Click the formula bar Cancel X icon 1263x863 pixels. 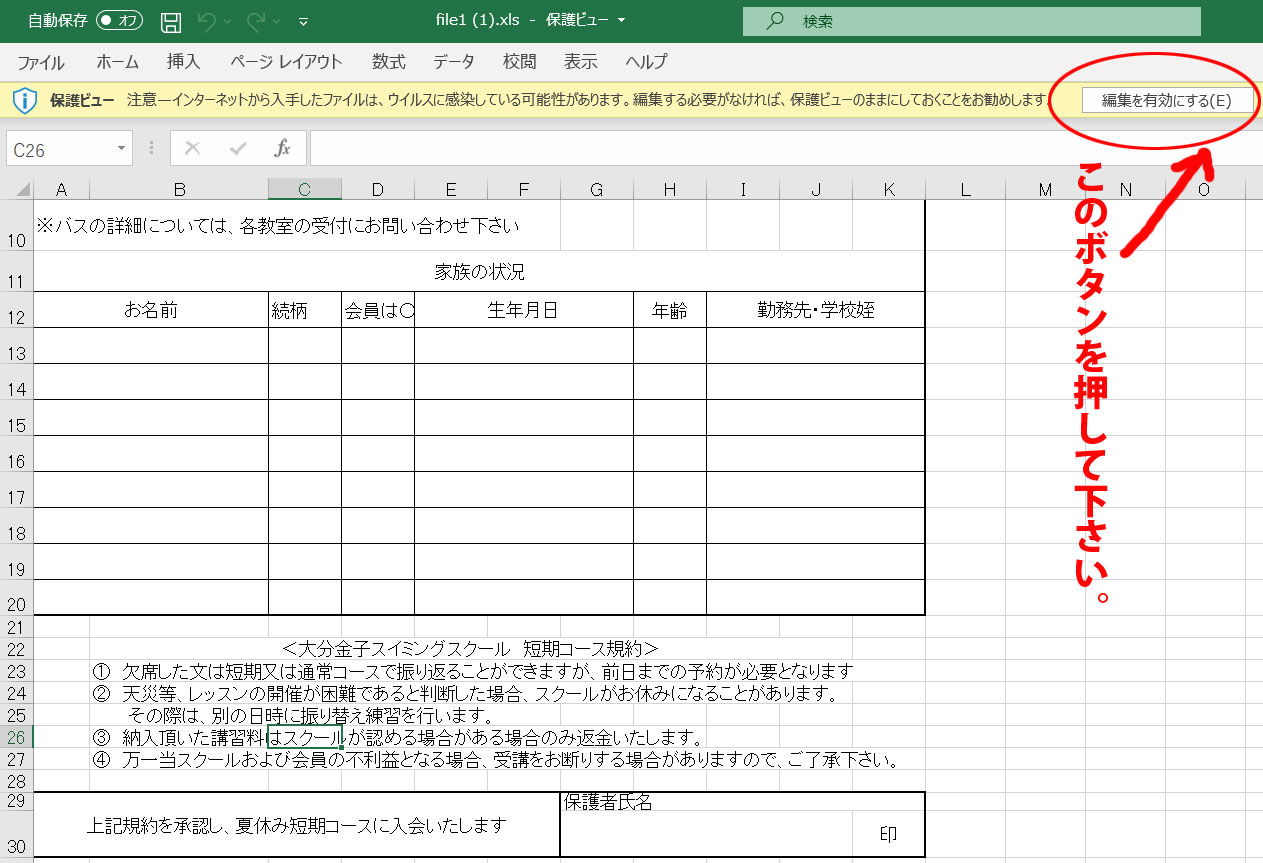(193, 149)
